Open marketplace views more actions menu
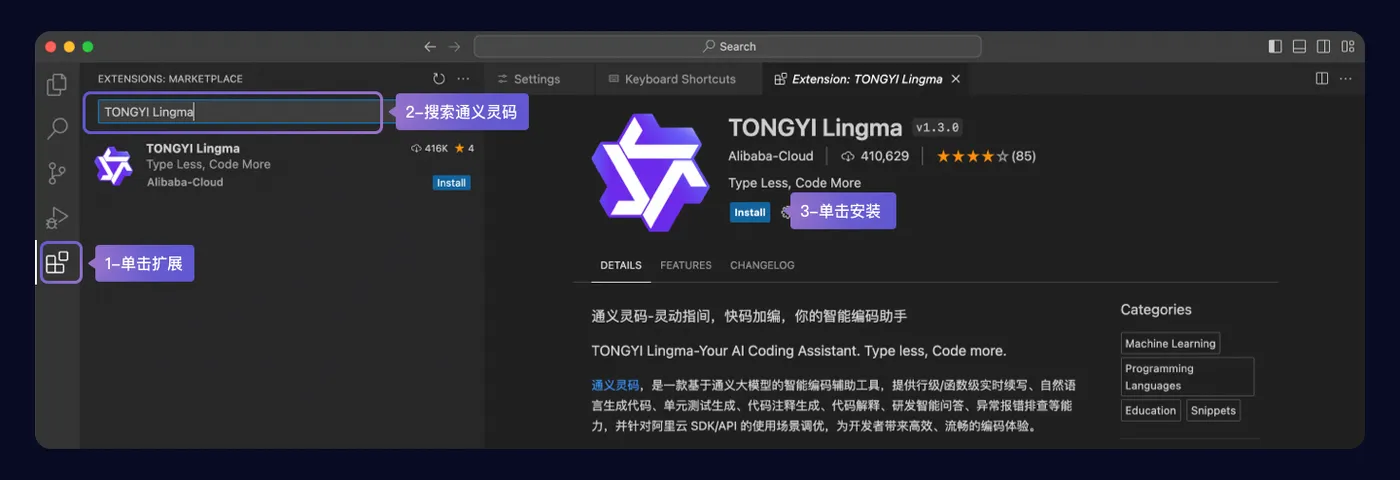The height and width of the screenshot is (480, 1400). tap(463, 78)
